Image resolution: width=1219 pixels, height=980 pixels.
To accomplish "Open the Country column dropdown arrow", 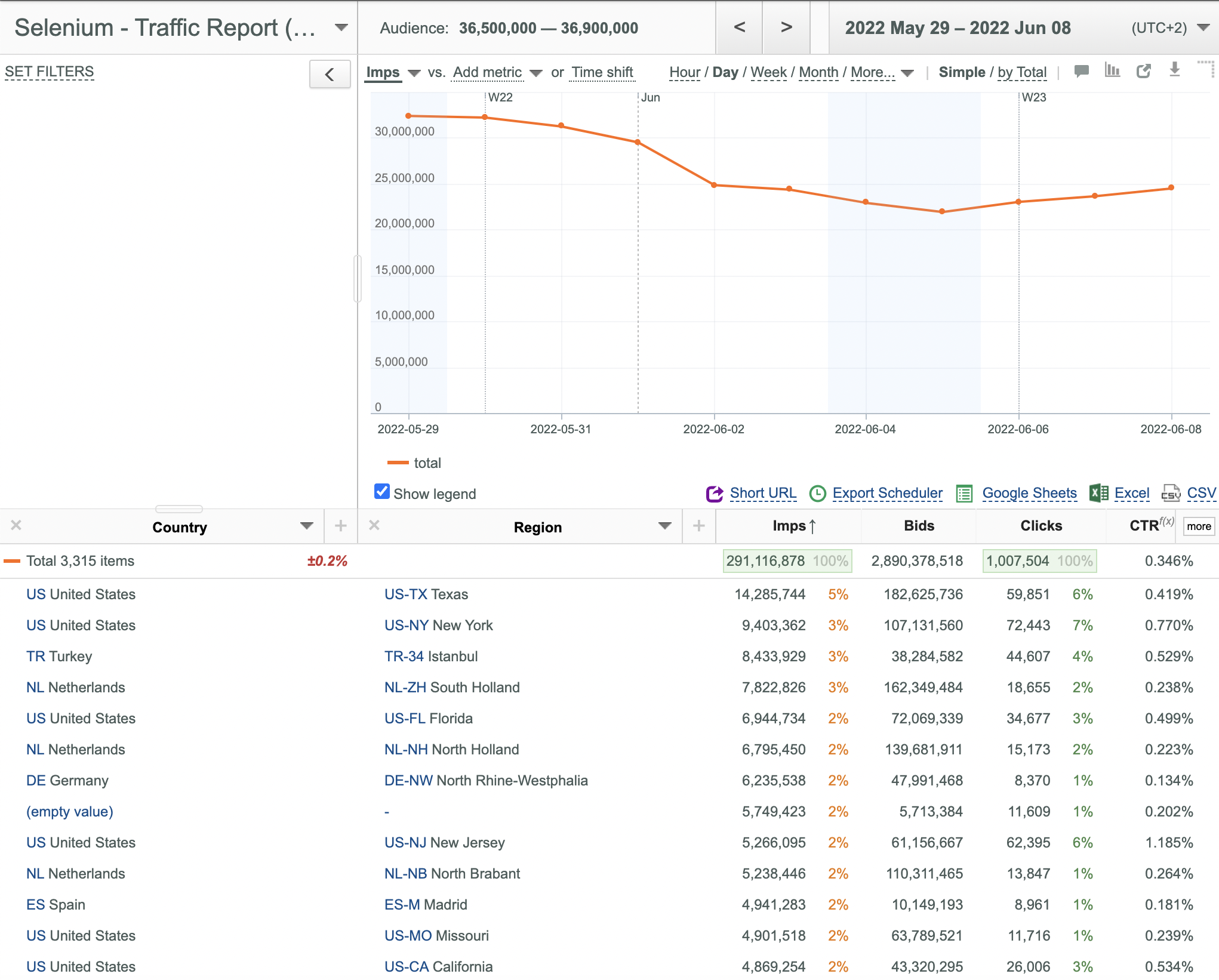I will tap(307, 526).
